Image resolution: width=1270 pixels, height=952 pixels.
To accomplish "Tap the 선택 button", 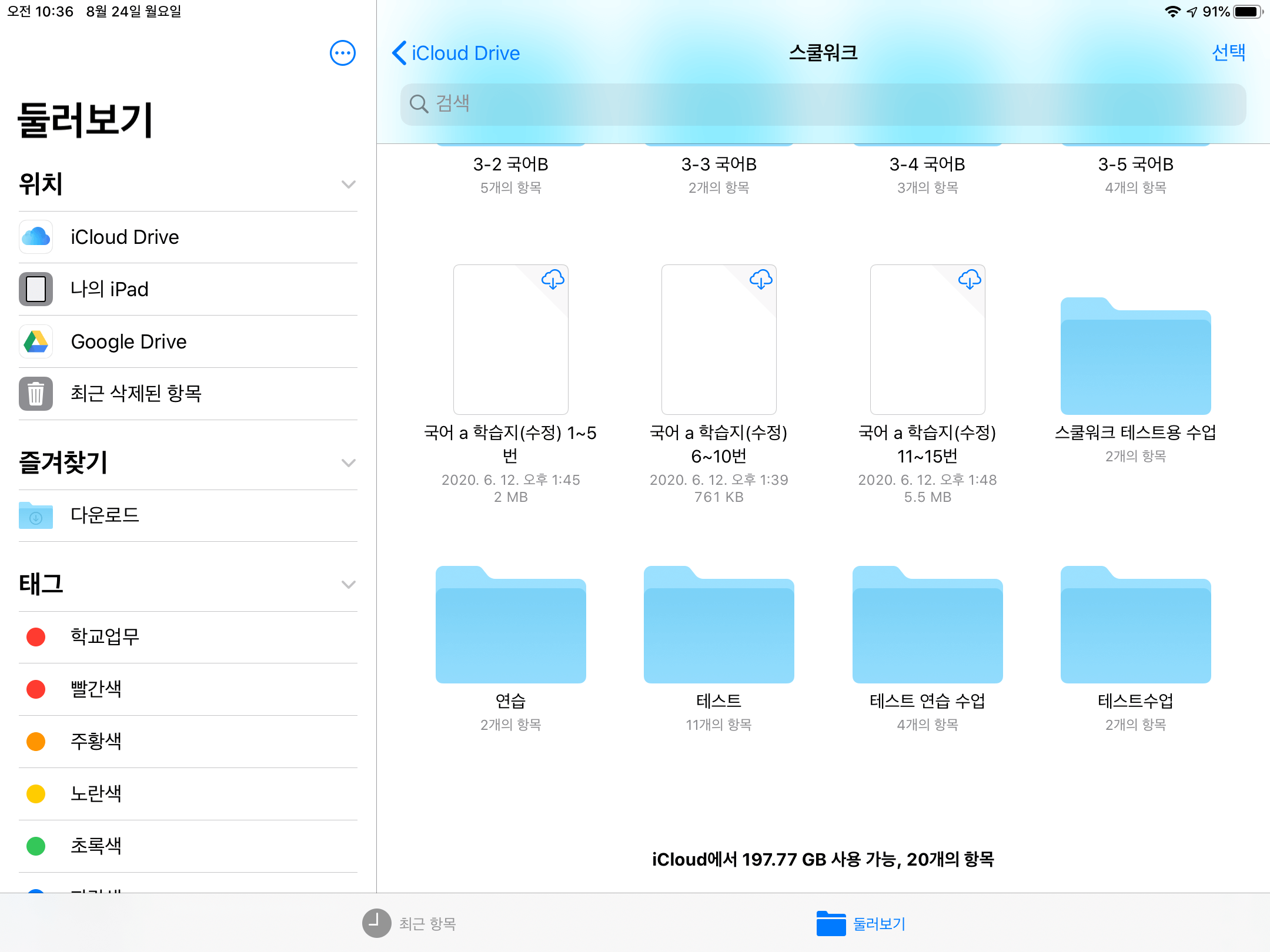I will click(1228, 53).
